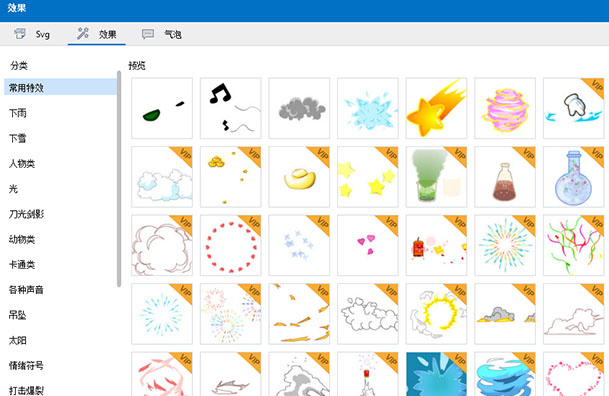The height and width of the screenshot is (396, 609).
Task: Pick the orange shards explosion effect
Action: [299, 314]
